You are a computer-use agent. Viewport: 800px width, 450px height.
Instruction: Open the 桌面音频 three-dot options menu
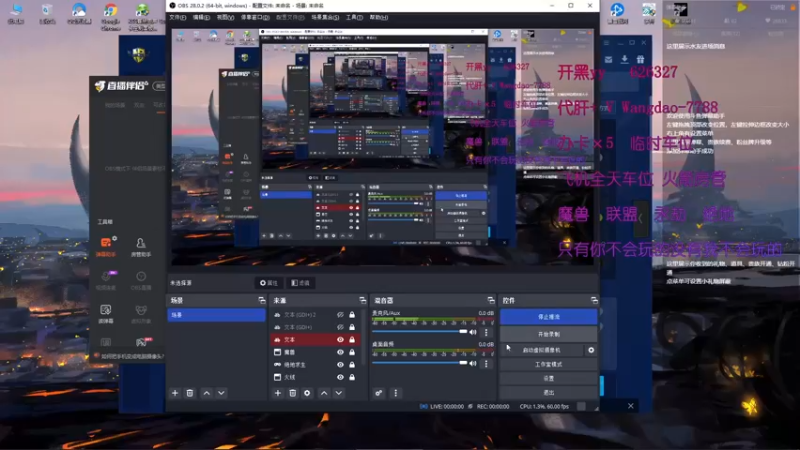click(x=486, y=364)
